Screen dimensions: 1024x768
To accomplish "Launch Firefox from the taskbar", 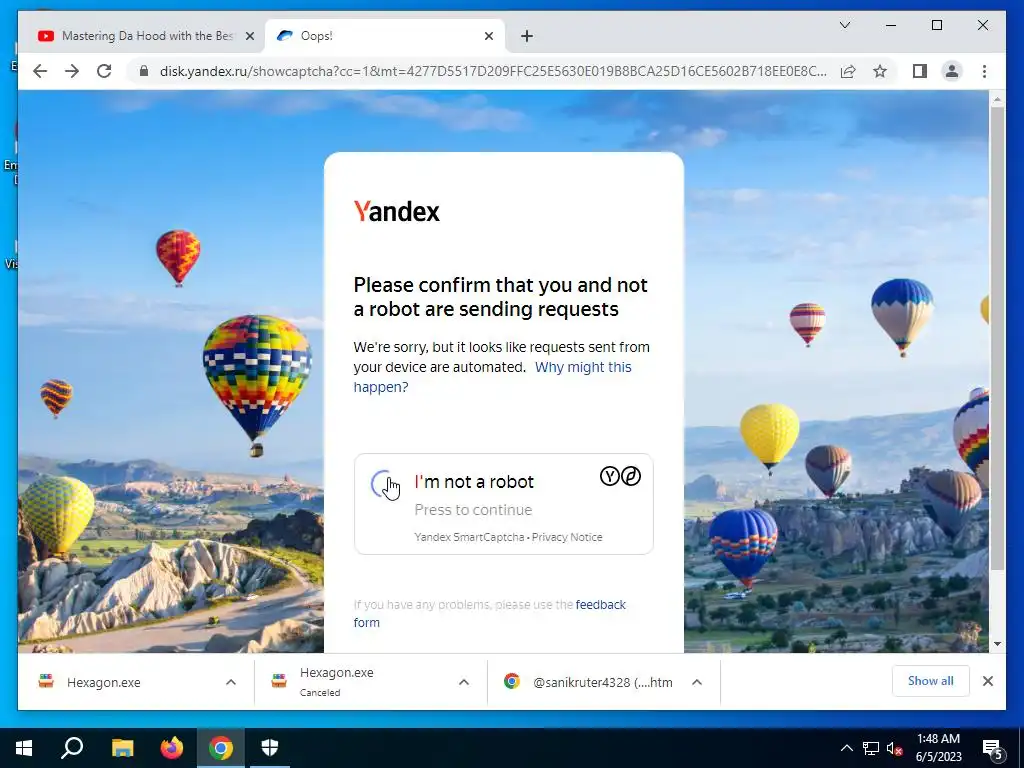I will [x=172, y=748].
